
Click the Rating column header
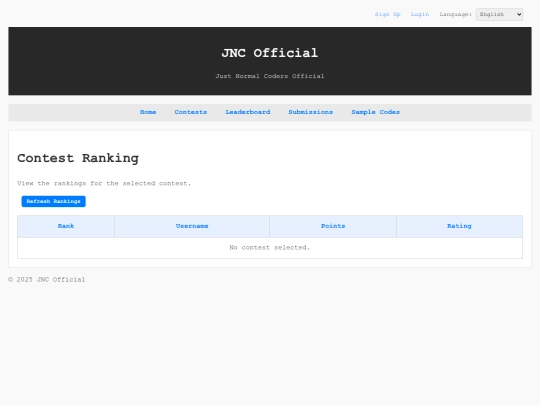[x=459, y=226]
